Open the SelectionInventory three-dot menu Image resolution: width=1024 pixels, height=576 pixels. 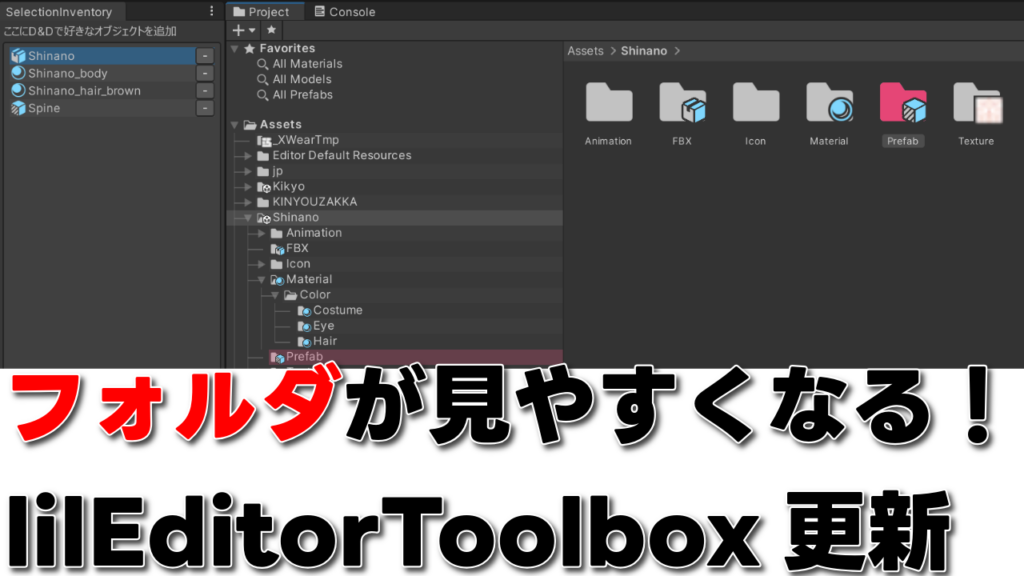(x=212, y=10)
